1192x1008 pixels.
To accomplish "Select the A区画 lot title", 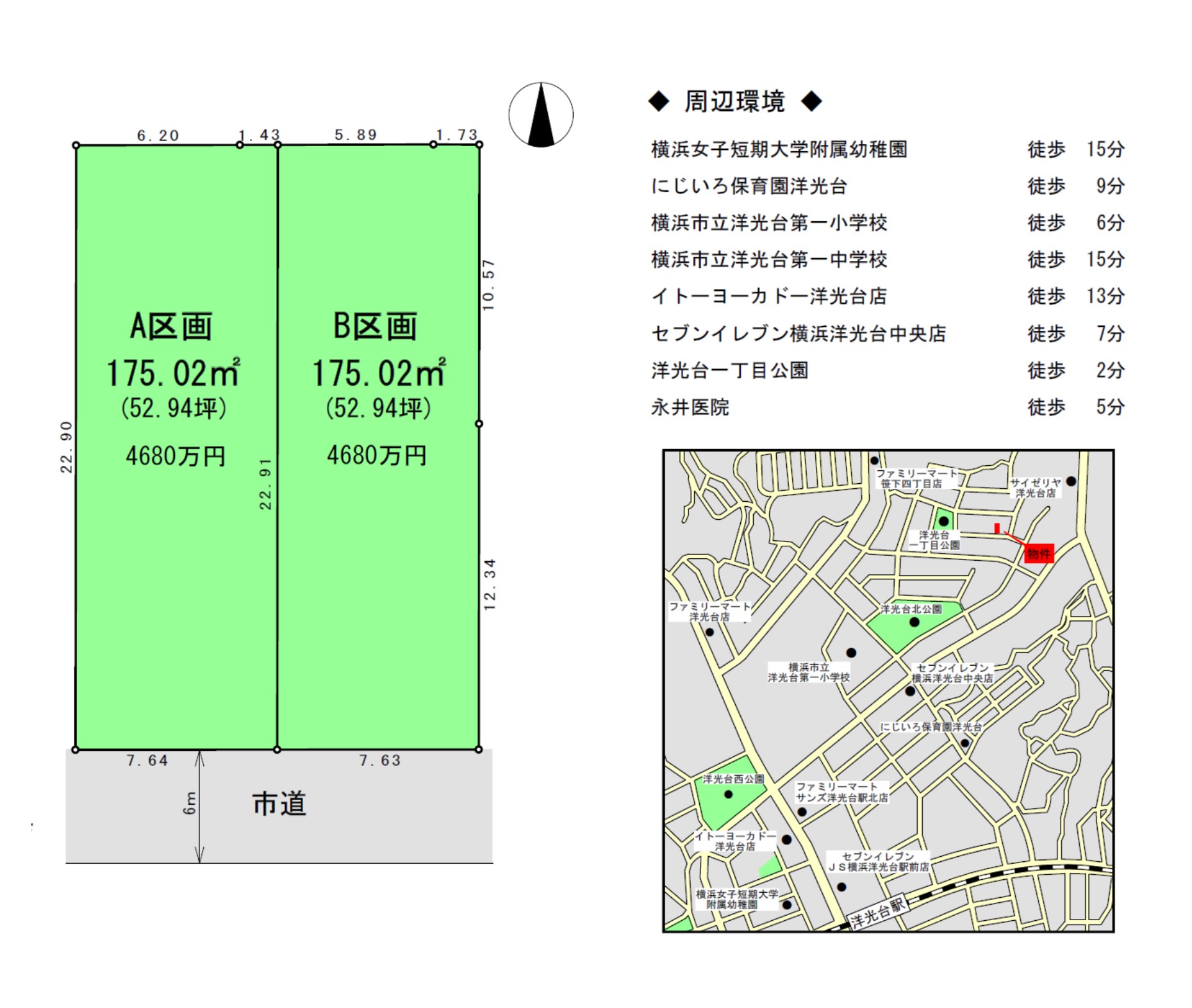I will tap(171, 326).
